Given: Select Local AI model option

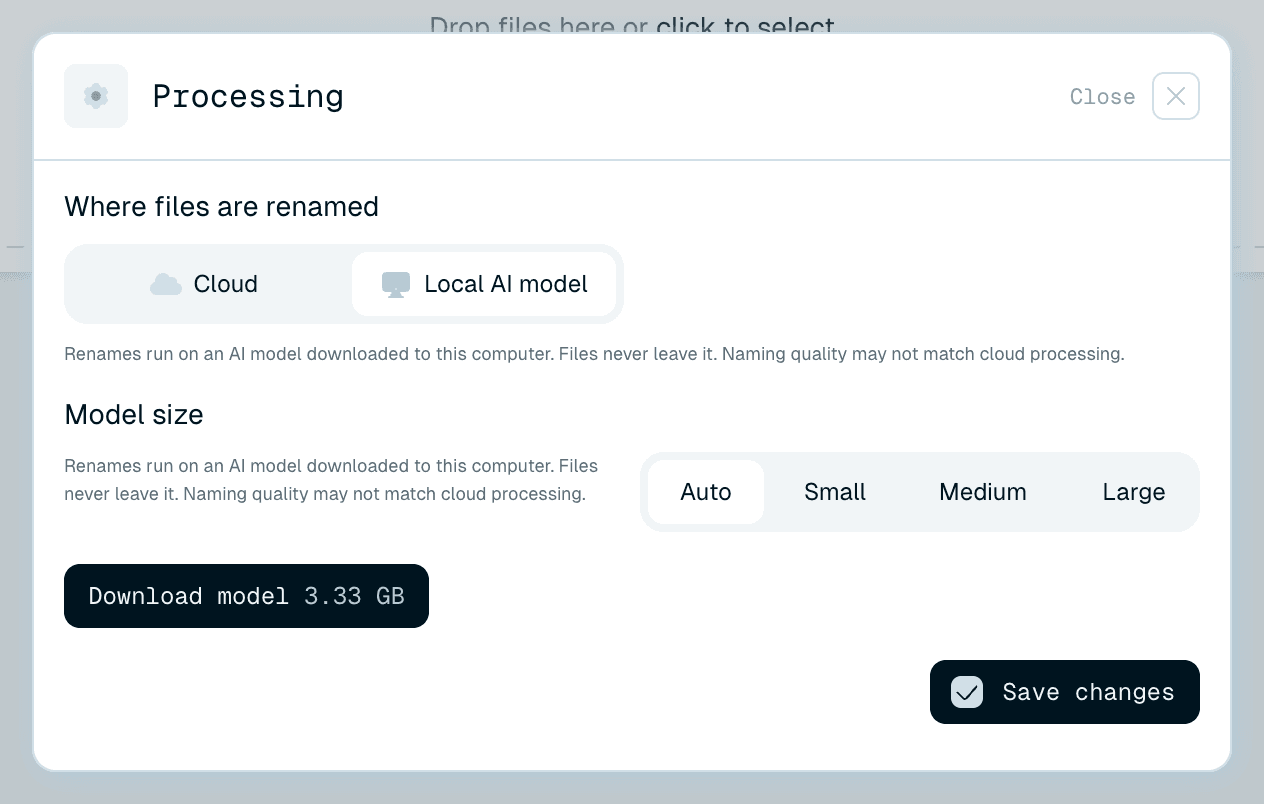Looking at the screenshot, I should [484, 284].
